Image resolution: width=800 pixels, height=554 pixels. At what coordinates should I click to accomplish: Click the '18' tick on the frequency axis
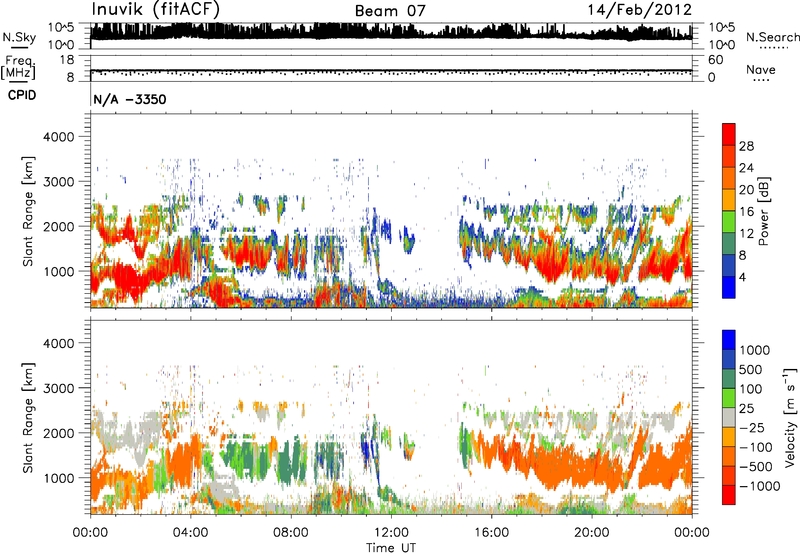pos(67,60)
